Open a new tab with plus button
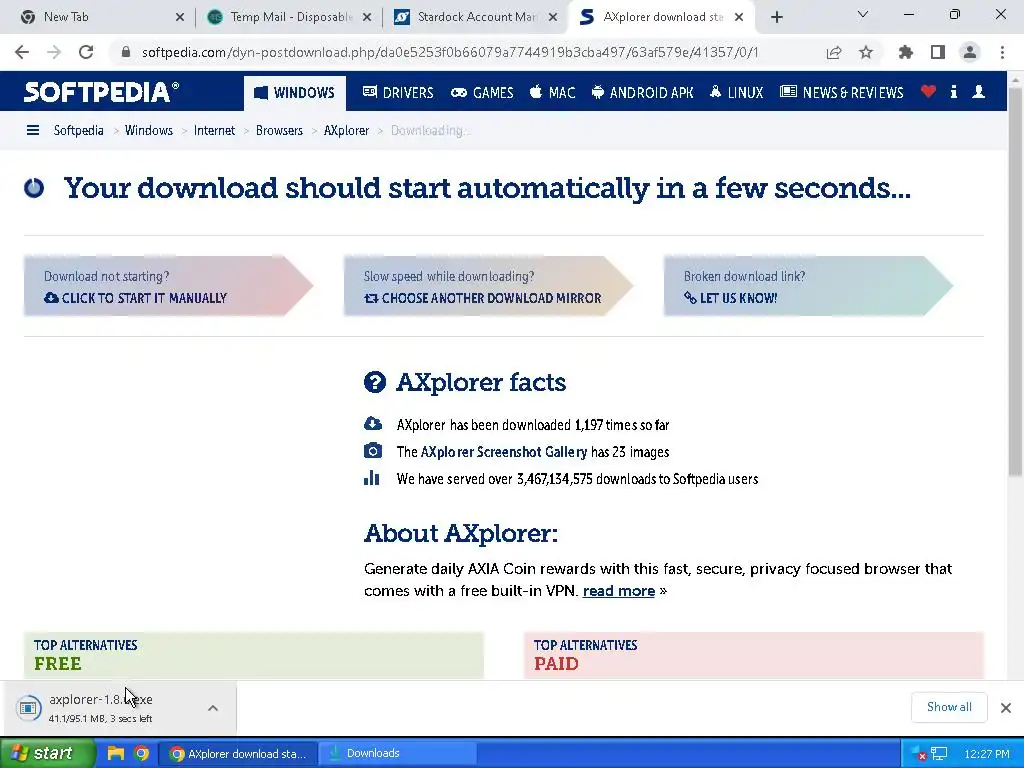This screenshot has height=768, width=1024. (776, 18)
